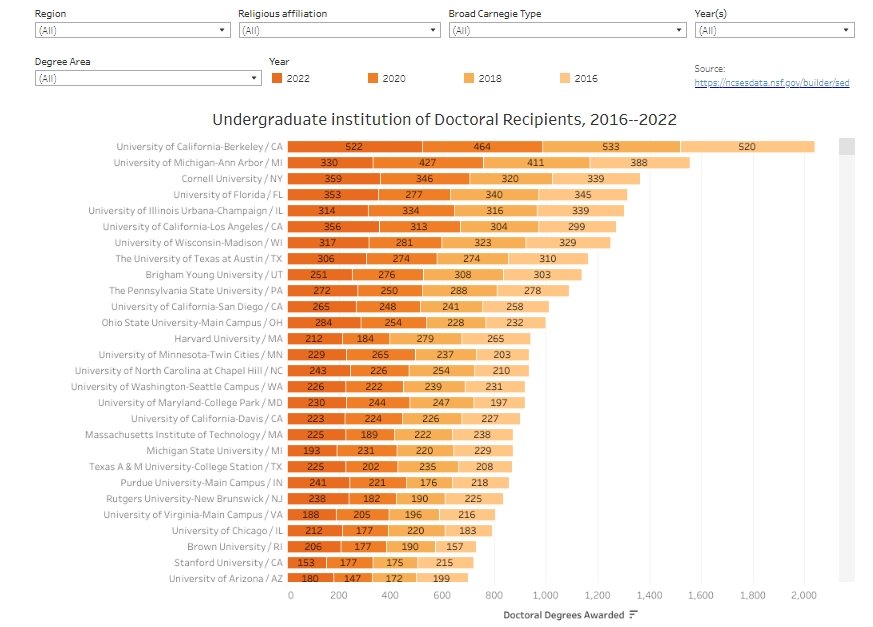Select the 2020 legend color swatch
The height and width of the screenshot is (627, 873).
[x=373, y=78]
